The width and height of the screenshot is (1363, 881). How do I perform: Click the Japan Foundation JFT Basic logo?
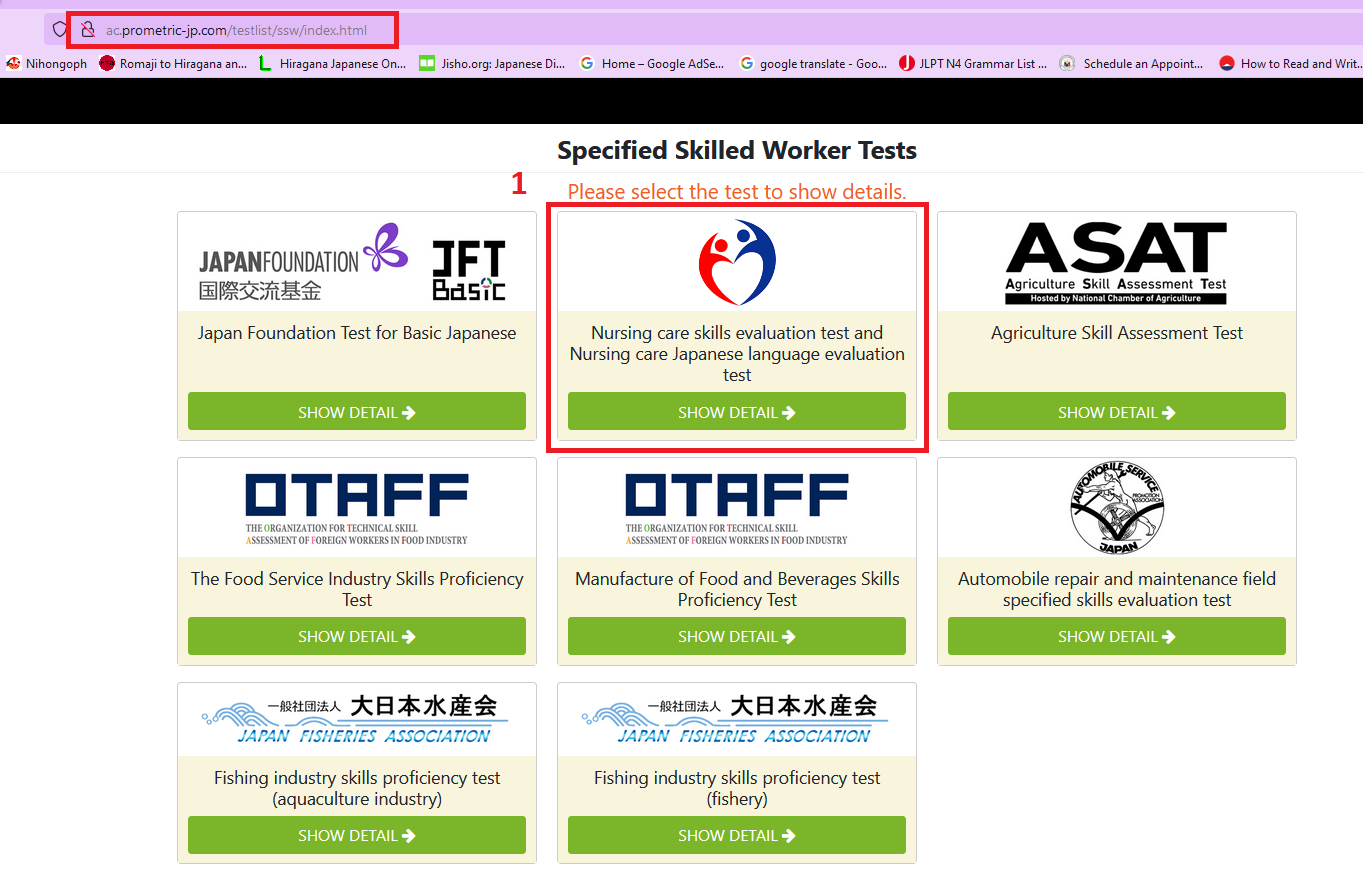353,263
